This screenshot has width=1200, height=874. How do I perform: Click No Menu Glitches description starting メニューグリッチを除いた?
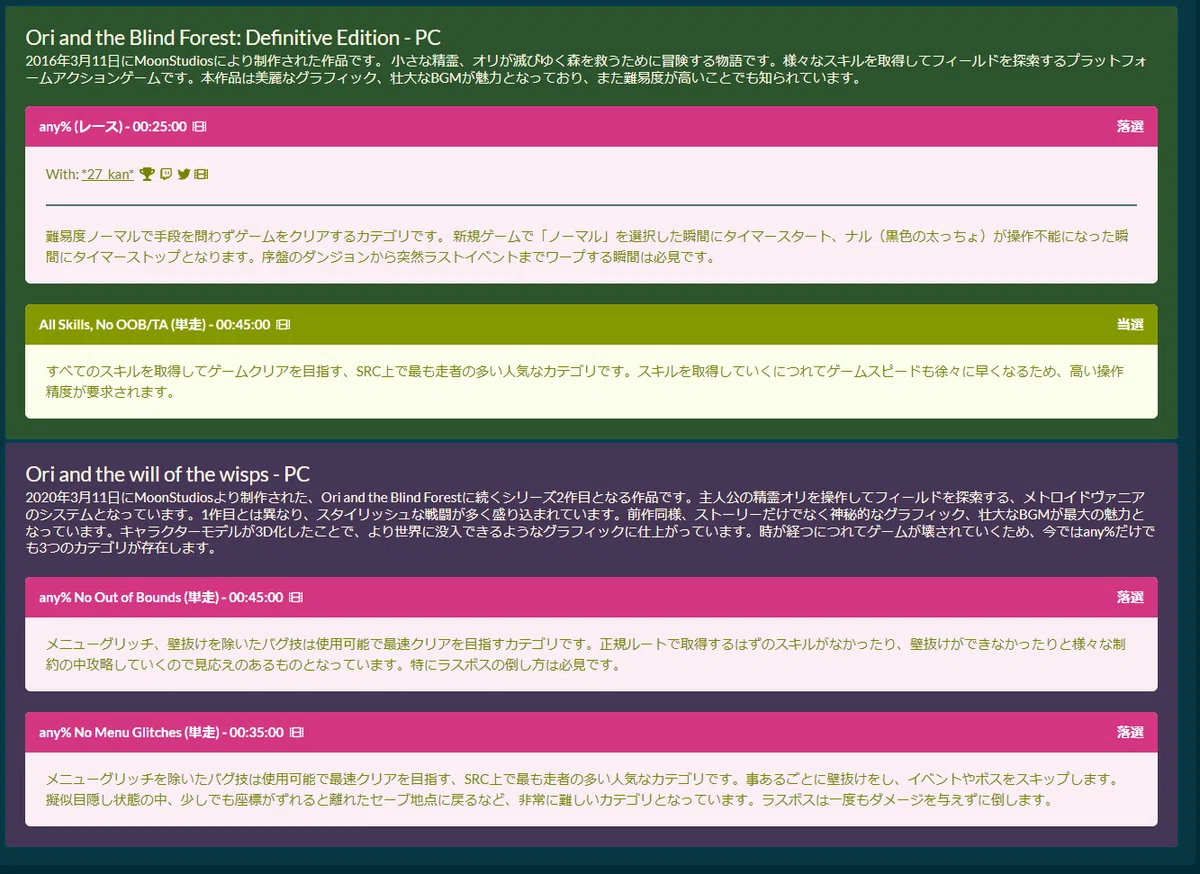pyautogui.click(x=581, y=790)
